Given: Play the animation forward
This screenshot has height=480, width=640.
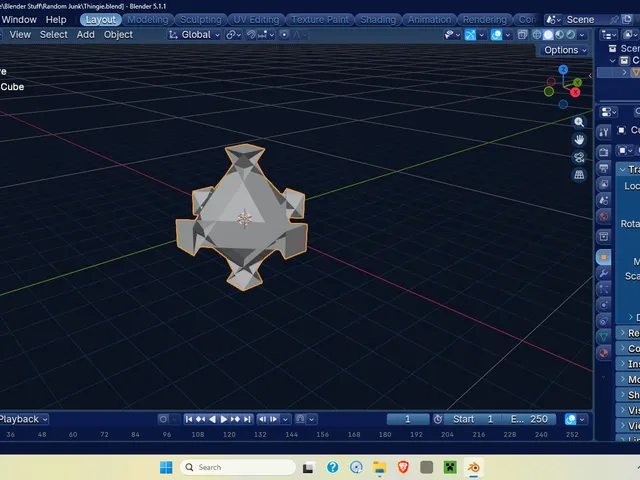Looking at the screenshot, I should (224, 419).
